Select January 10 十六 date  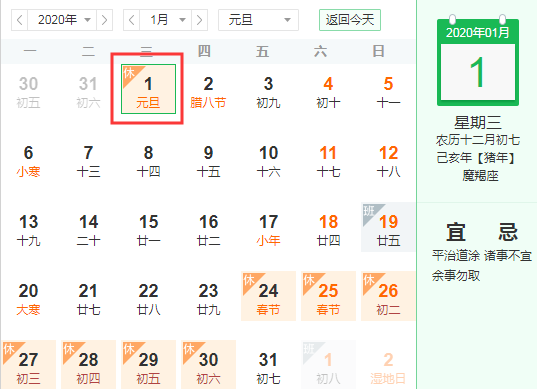coord(268,161)
